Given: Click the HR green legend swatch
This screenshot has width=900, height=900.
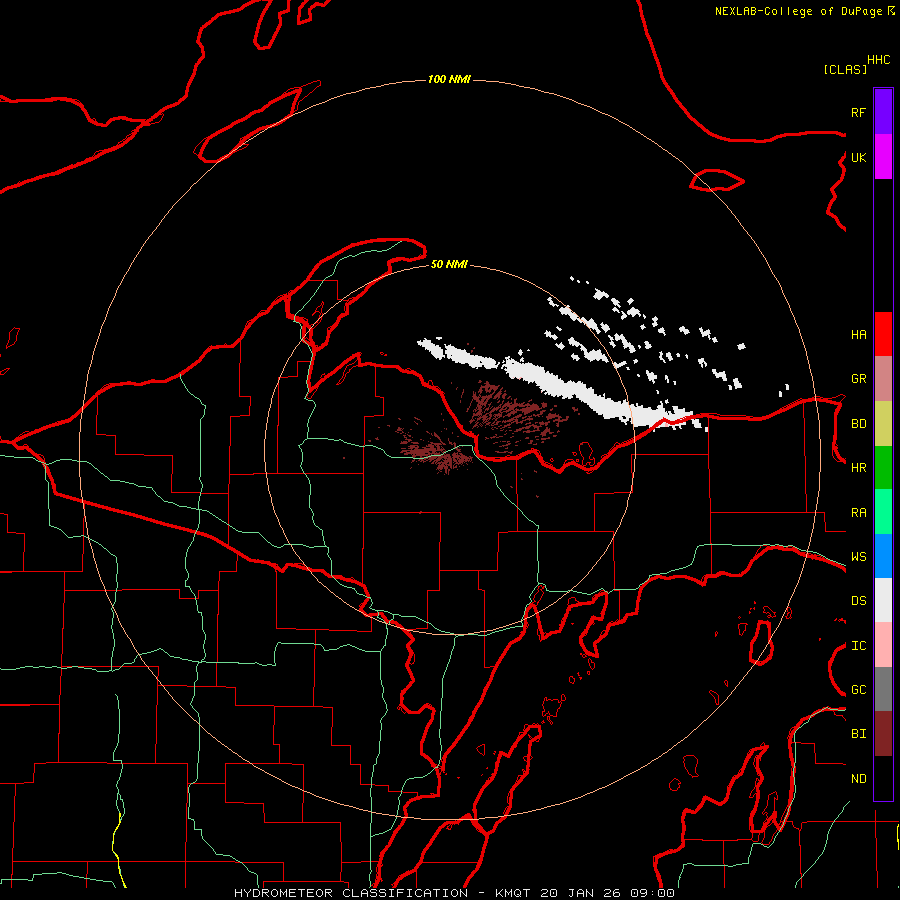Looking at the screenshot, I should 883,468.
